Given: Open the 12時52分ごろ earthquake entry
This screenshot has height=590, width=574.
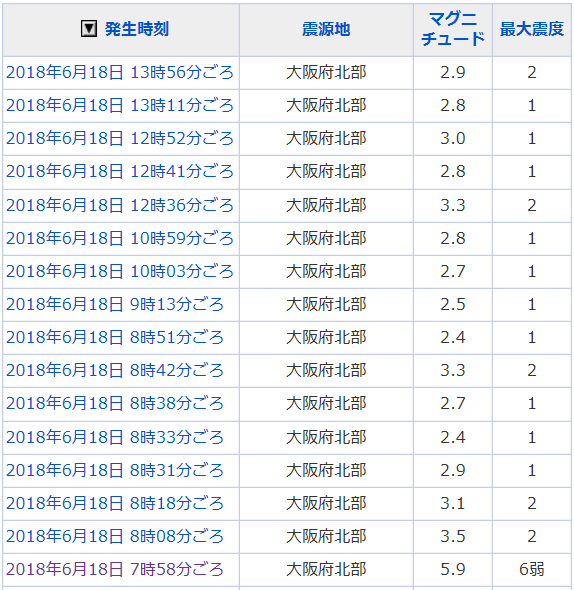Looking at the screenshot, I should coord(120,138).
